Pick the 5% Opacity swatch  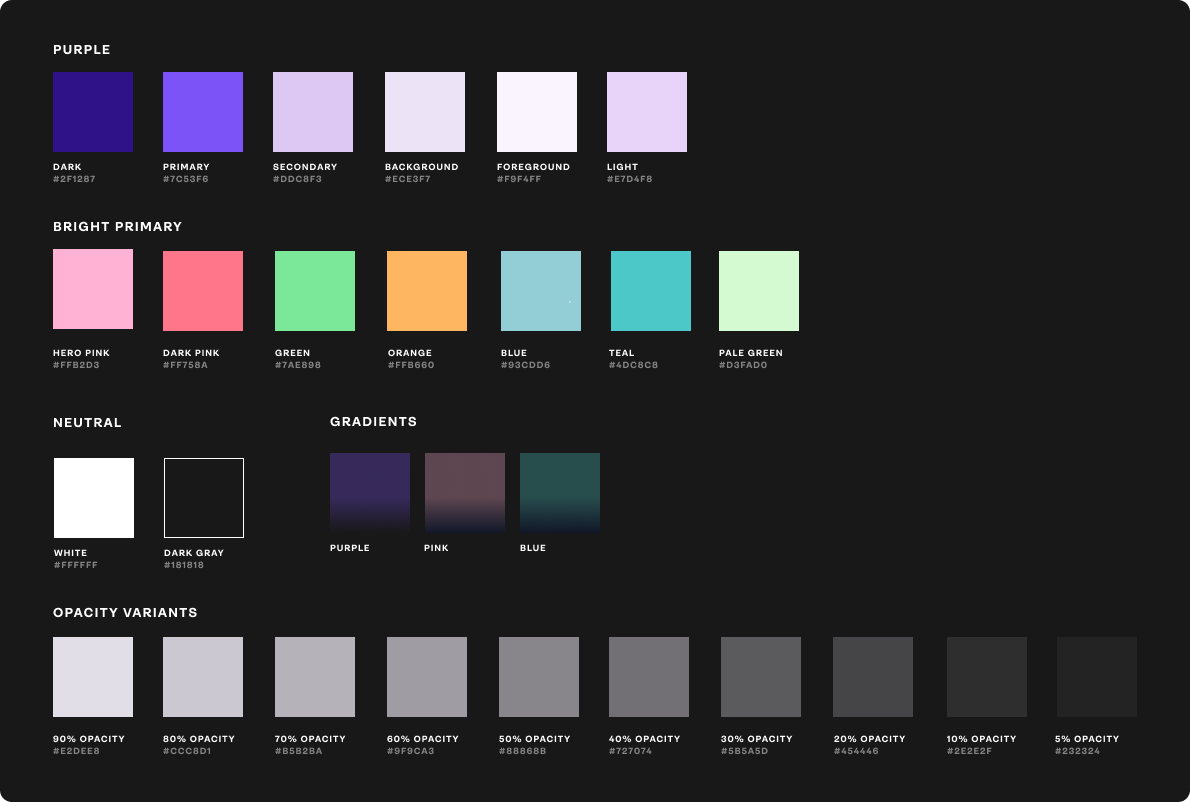point(1097,677)
